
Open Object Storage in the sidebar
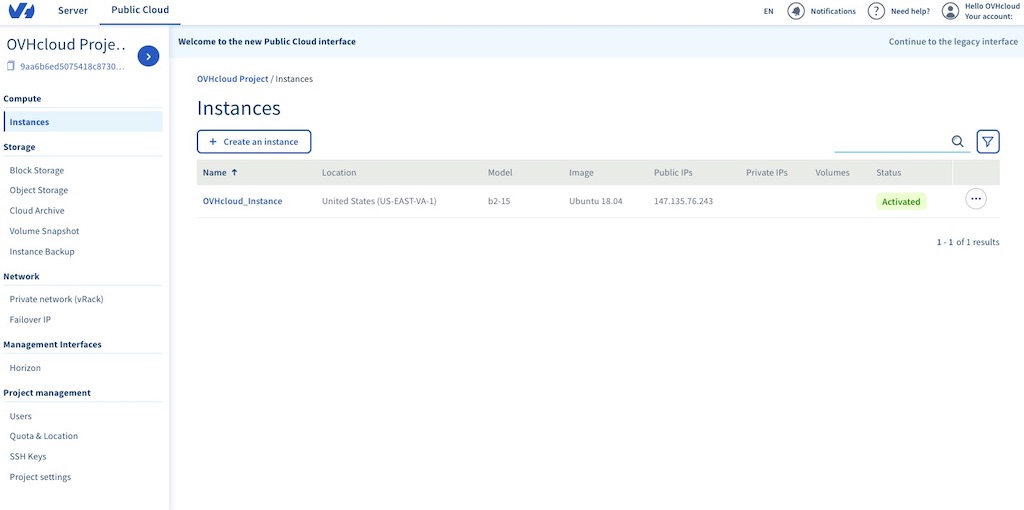pos(39,190)
